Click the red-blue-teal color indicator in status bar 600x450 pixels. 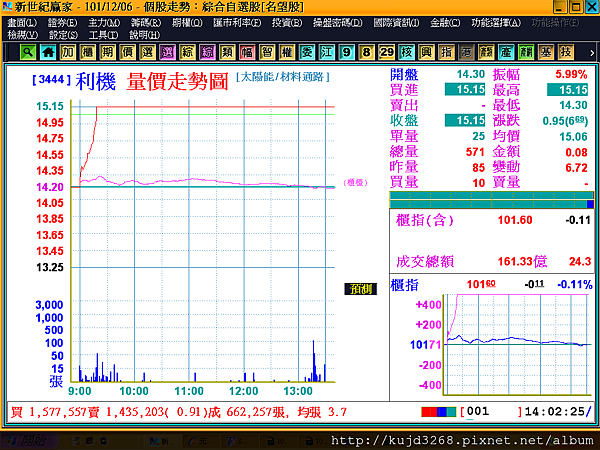click(x=439, y=412)
